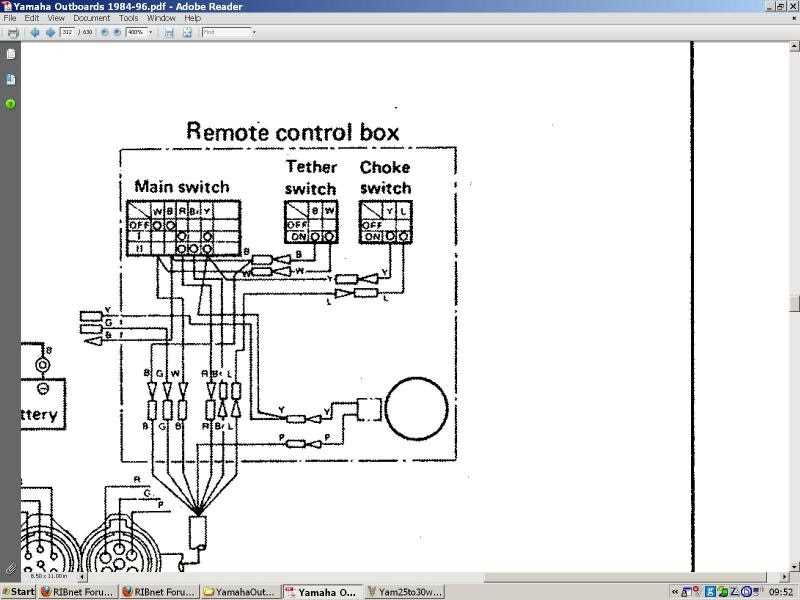Open the Attachments panel

pos(11,79)
